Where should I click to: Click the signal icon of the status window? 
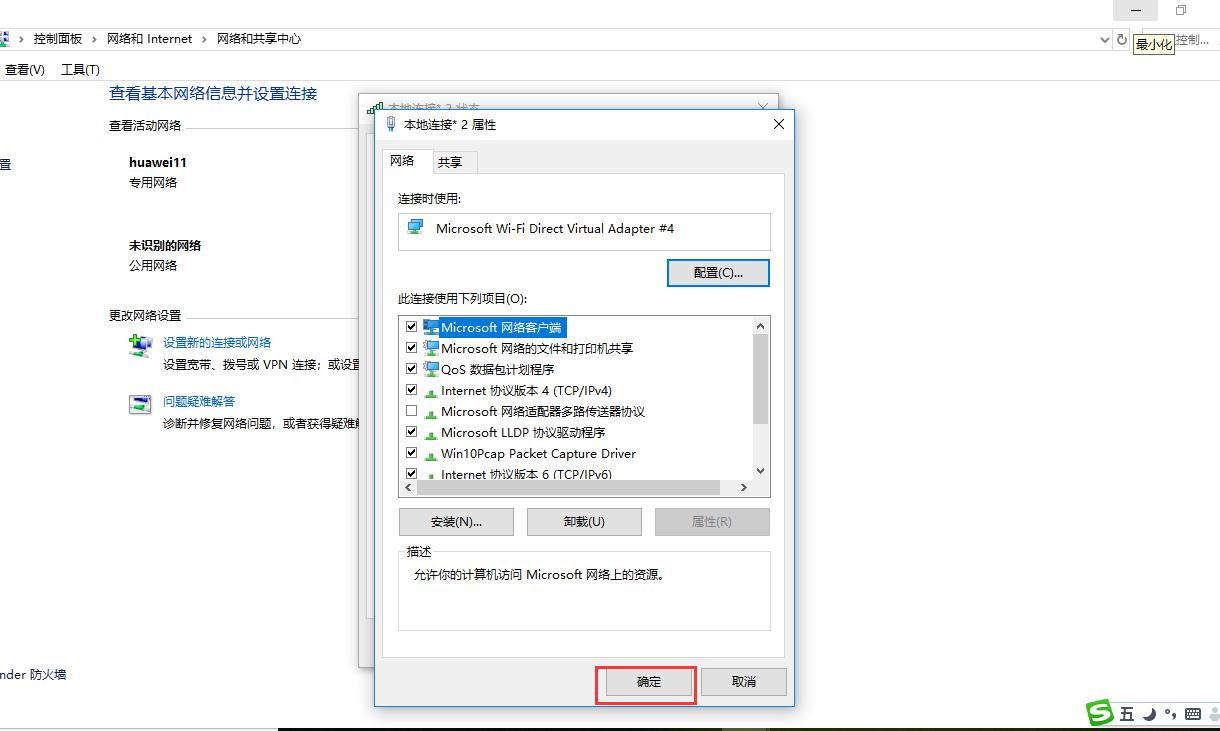(375, 107)
